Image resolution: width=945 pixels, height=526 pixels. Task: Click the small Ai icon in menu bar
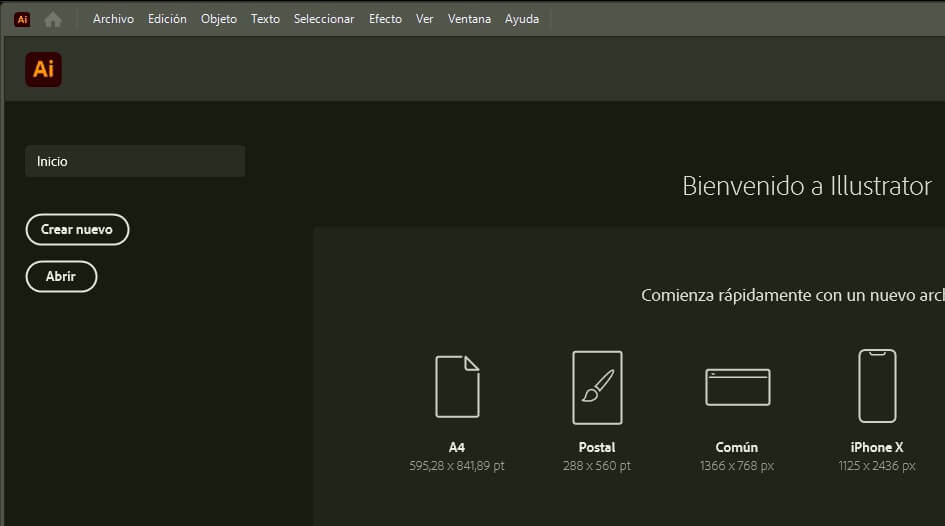(22, 19)
